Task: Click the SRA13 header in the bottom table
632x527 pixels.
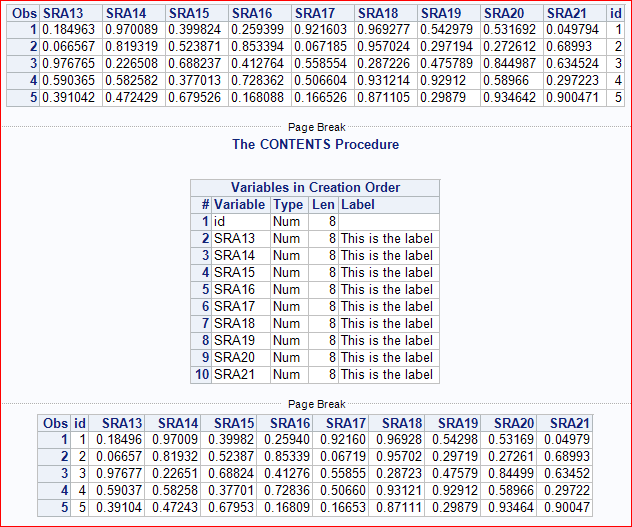Action: (122, 423)
